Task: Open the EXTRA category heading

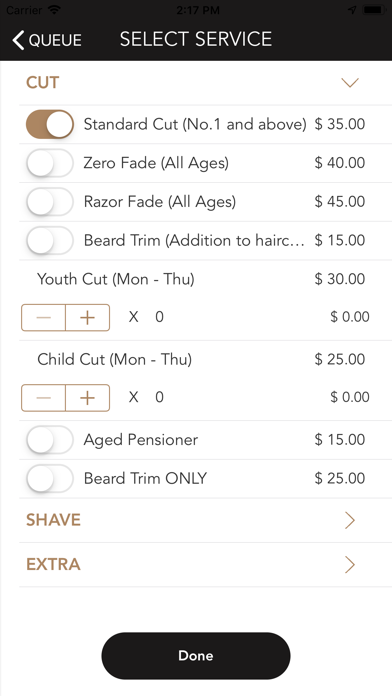Action: (53, 565)
